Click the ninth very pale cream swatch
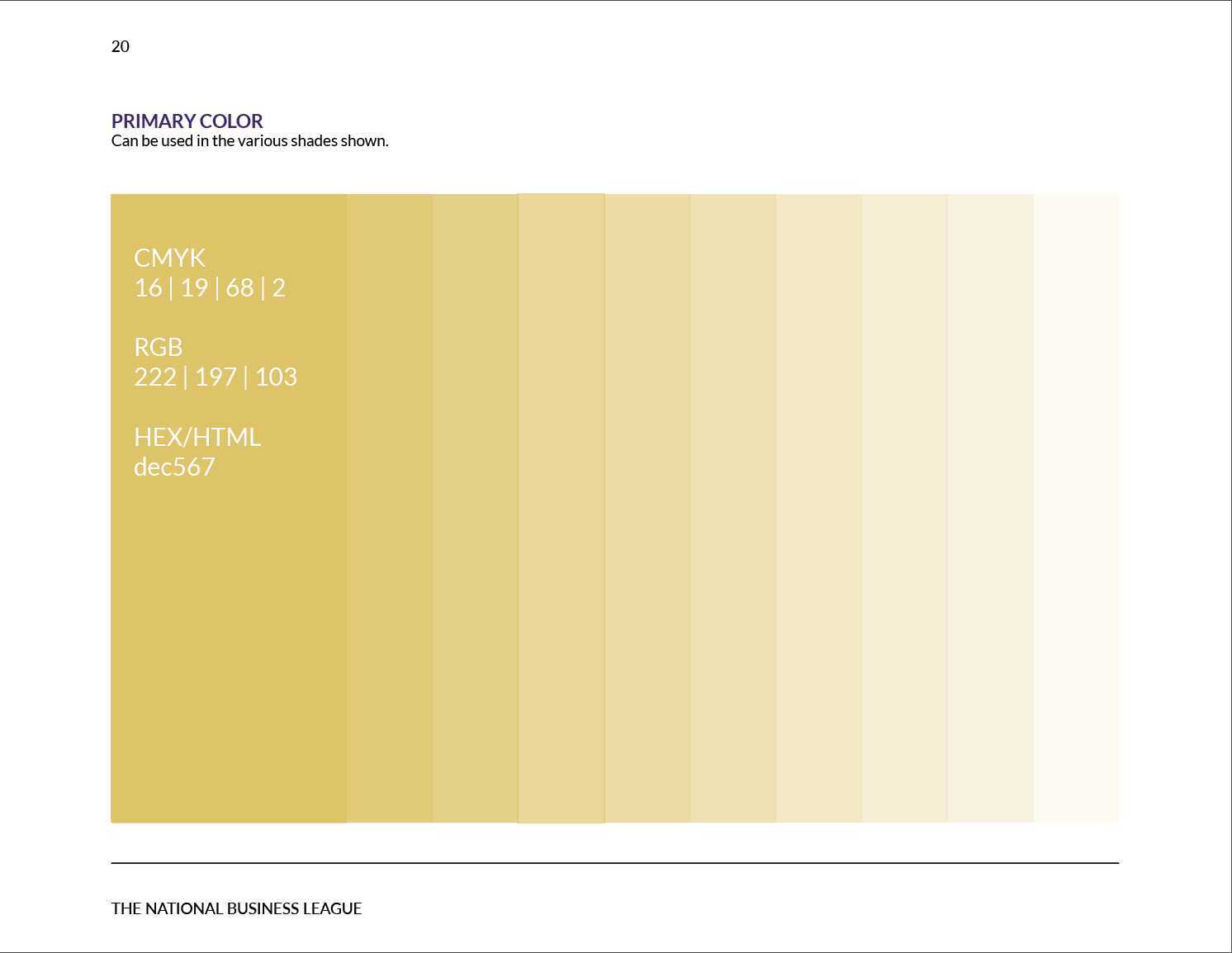Image resolution: width=1232 pixels, height=953 pixels. [991, 508]
